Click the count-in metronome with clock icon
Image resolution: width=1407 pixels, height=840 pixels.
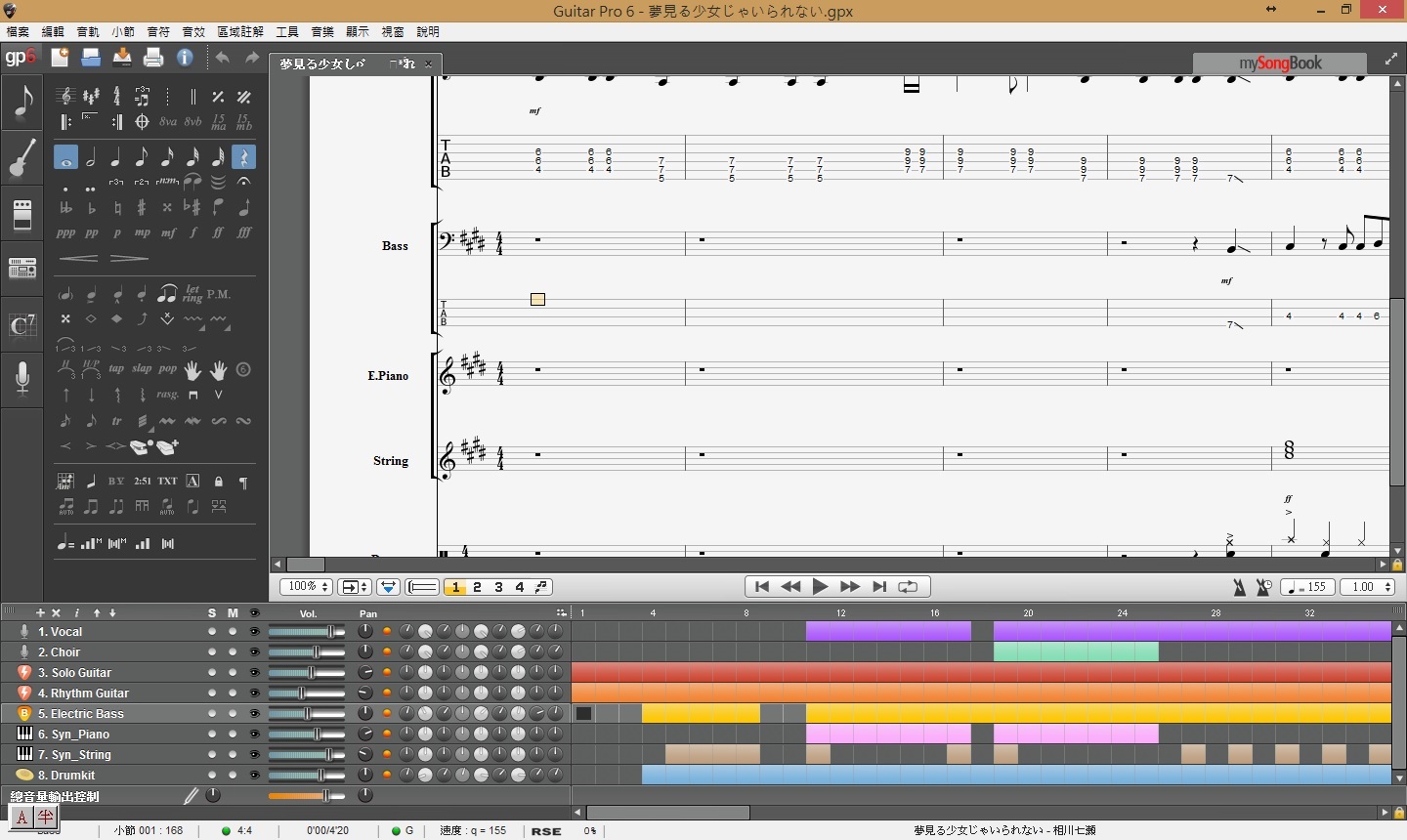1263,587
